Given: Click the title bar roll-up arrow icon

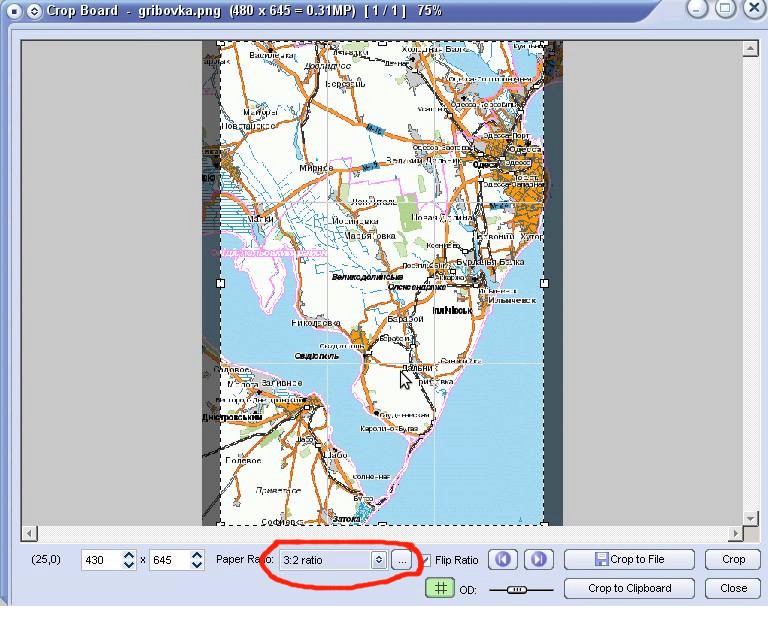Looking at the screenshot, I should 34,11.
